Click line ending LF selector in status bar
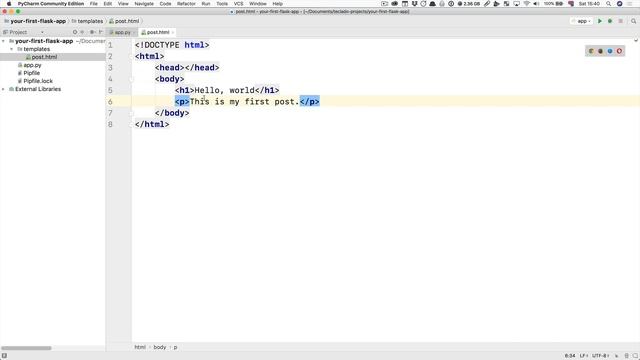This screenshot has width=640, height=360. tap(583, 356)
